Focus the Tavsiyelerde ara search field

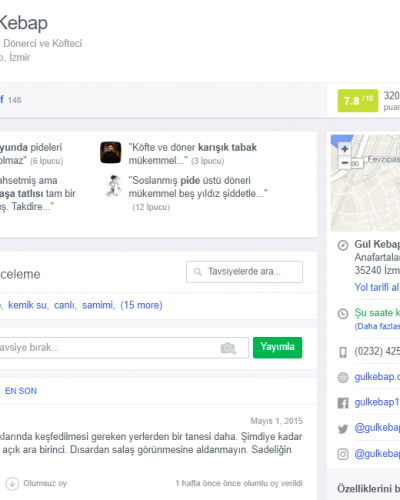click(244, 272)
